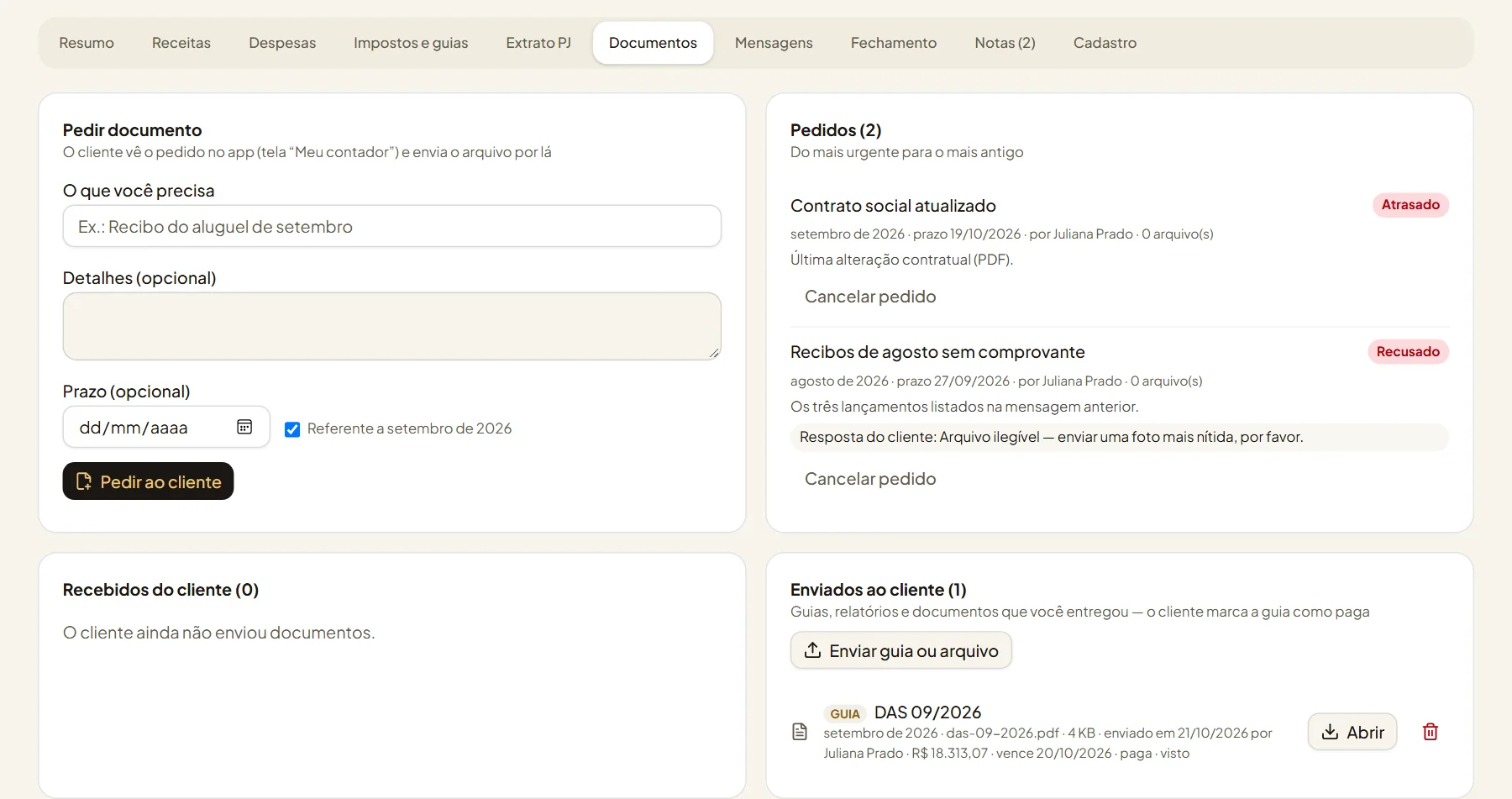Click Enviar guia ou arquivo button
The width and height of the screenshot is (1512, 799).
click(x=901, y=650)
